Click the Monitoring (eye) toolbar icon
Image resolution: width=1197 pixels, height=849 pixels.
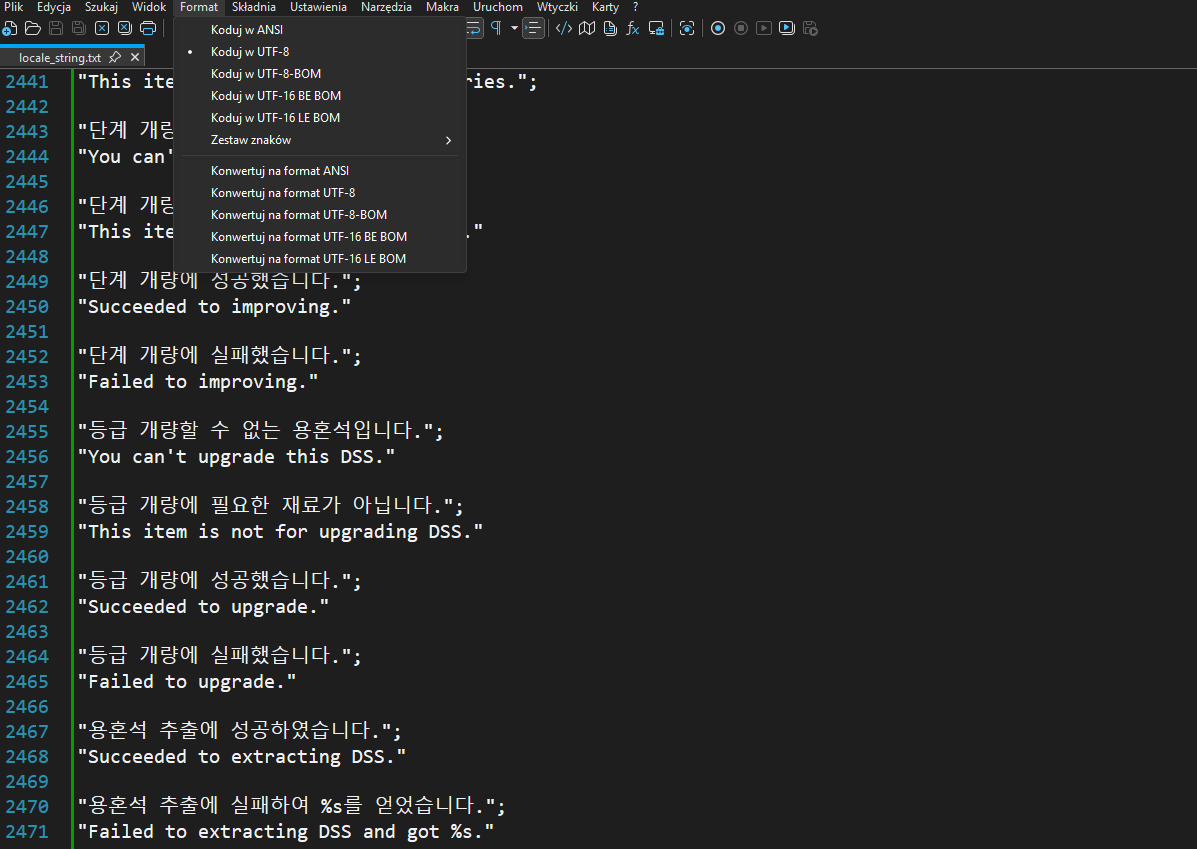tap(687, 28)
